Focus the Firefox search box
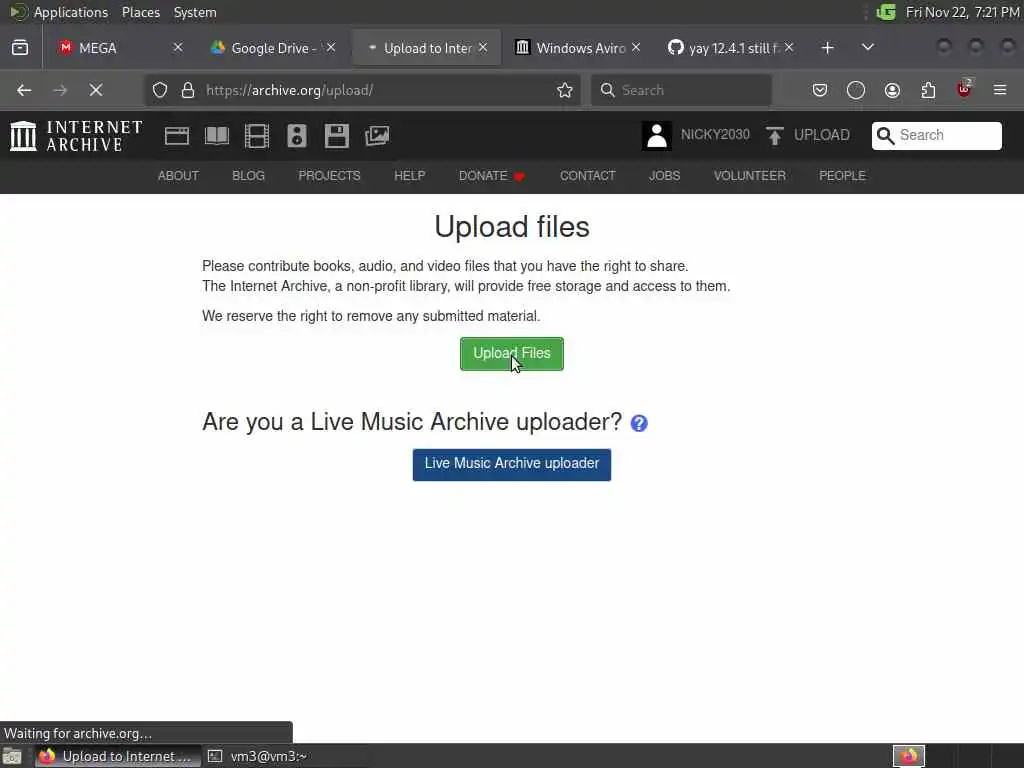The image size is (1024, 768). [681, 90]
